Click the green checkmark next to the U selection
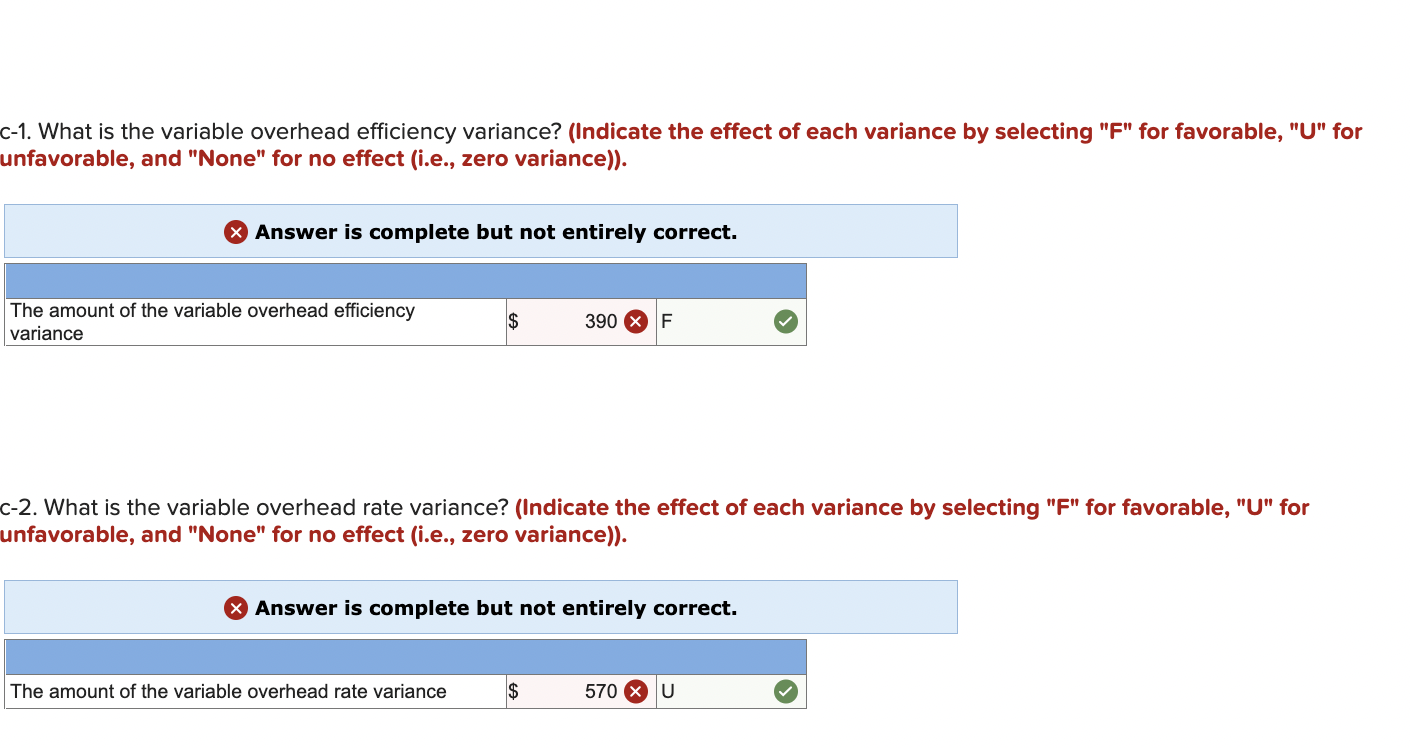Screen dimensions: 1410x748 [784, 691]
